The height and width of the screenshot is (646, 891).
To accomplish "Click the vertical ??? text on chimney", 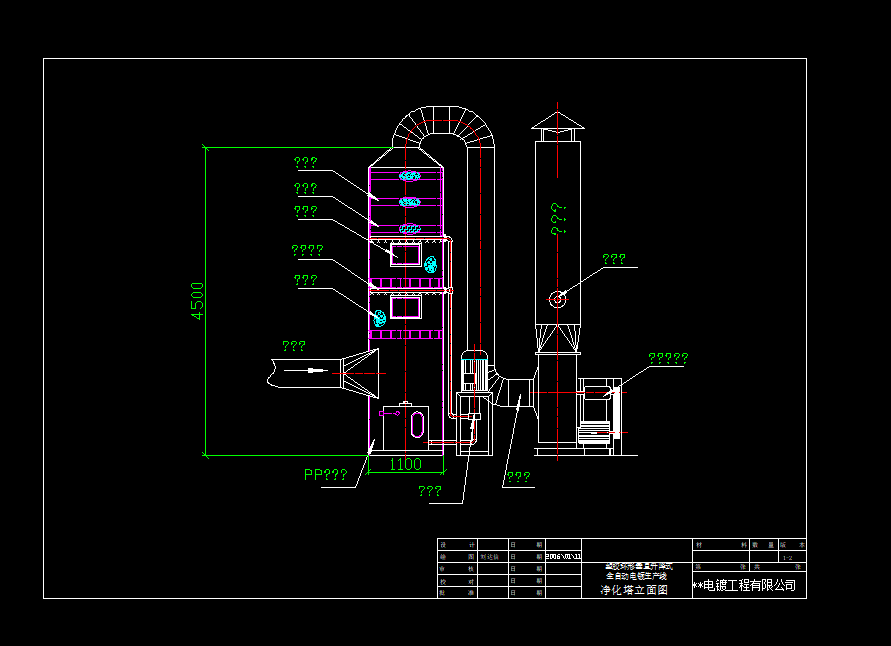I will 558,219.
